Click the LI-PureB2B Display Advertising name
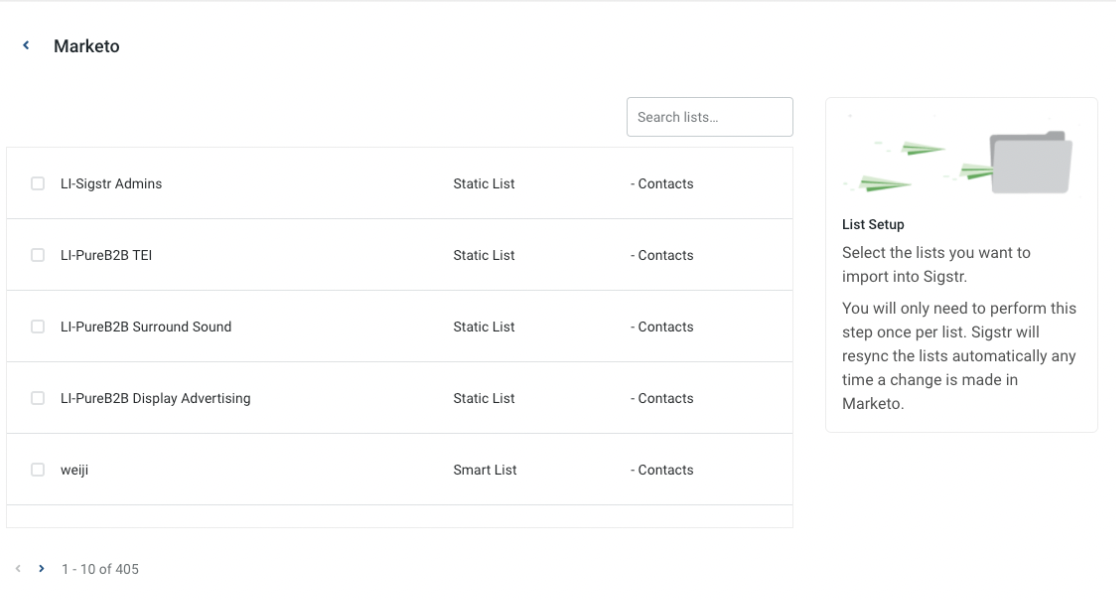1116x600 pixels. (x=155, y=398)
